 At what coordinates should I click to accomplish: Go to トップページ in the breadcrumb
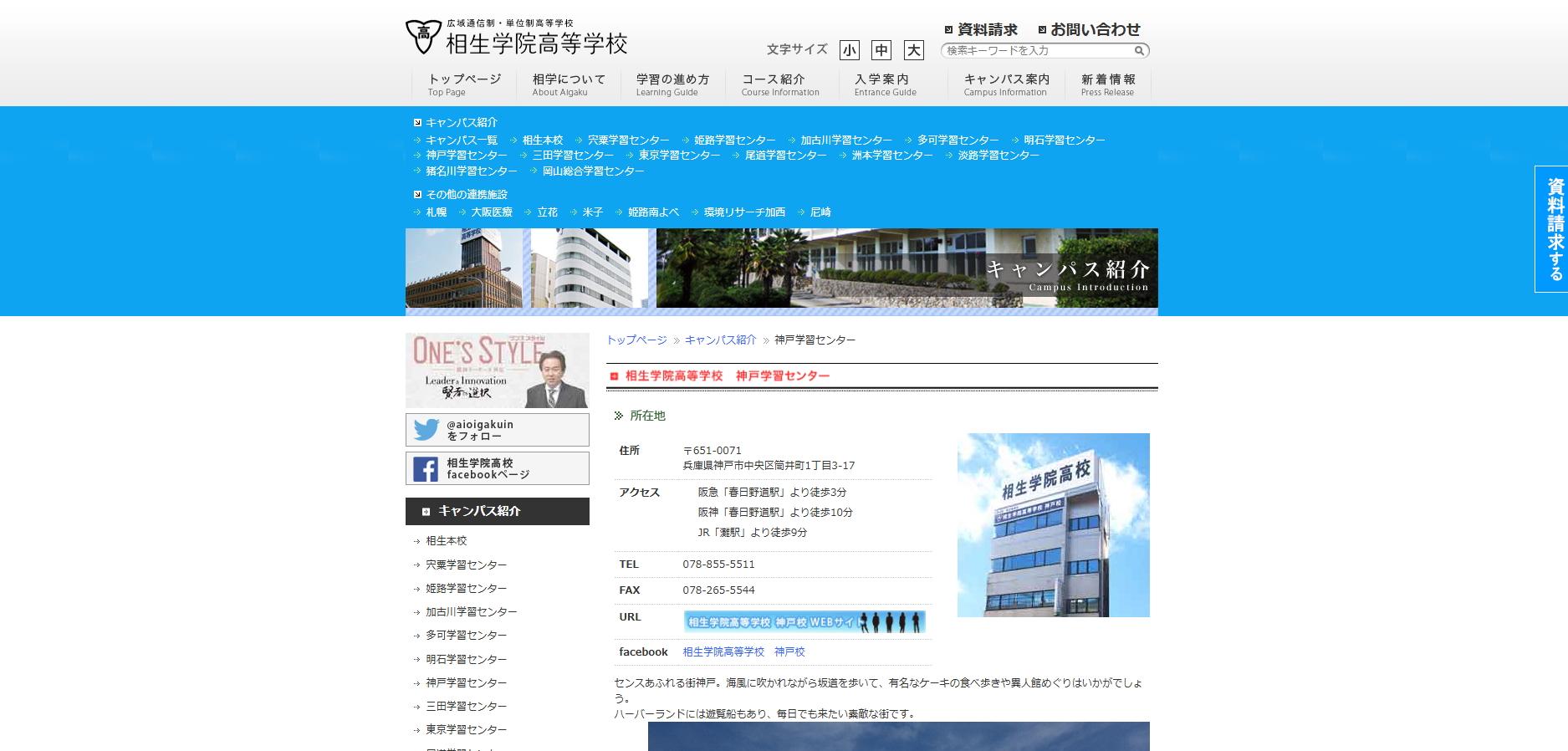pyautogui.click(x=636, y=340)
